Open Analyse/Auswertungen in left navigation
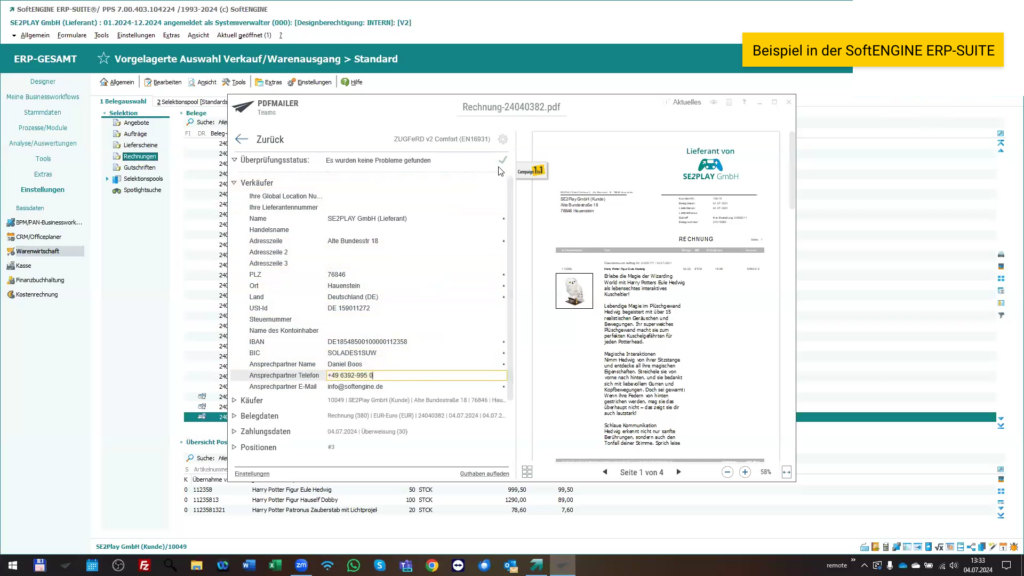 click(42, 143)
